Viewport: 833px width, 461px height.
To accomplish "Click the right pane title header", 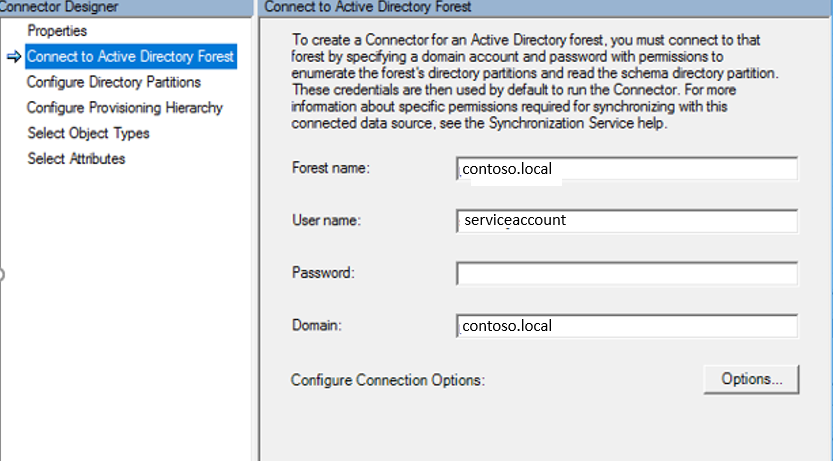I will coord(546,7).
